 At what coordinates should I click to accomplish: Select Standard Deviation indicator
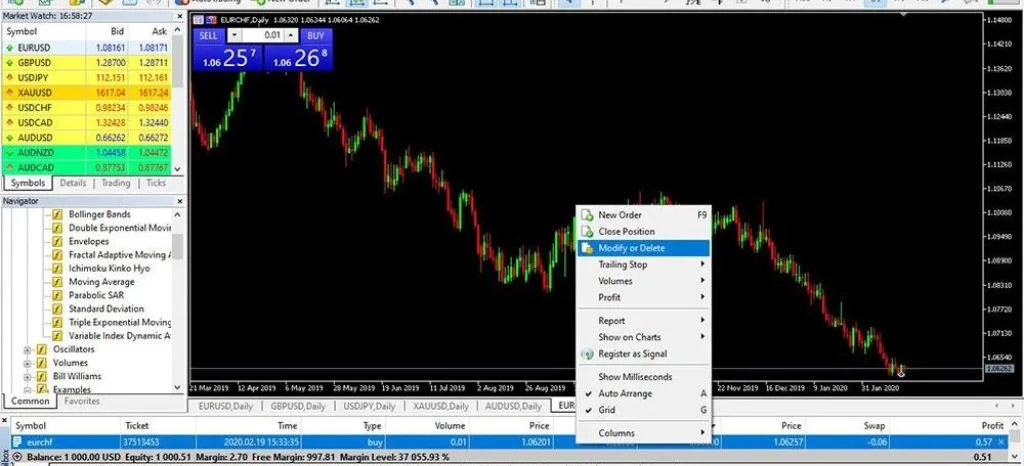(106, 309)
